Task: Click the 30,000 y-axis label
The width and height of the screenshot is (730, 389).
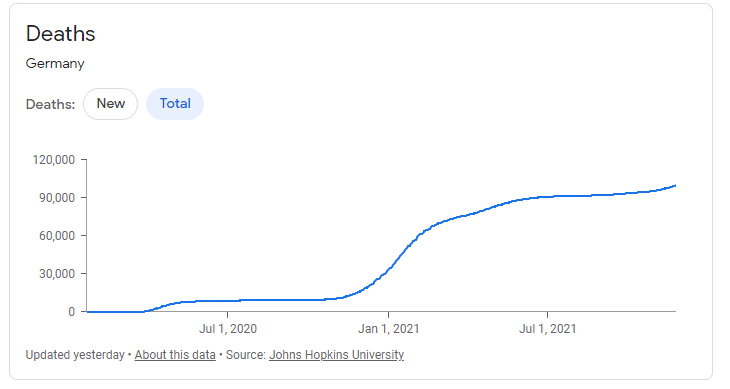Action: tap(57, 274)
